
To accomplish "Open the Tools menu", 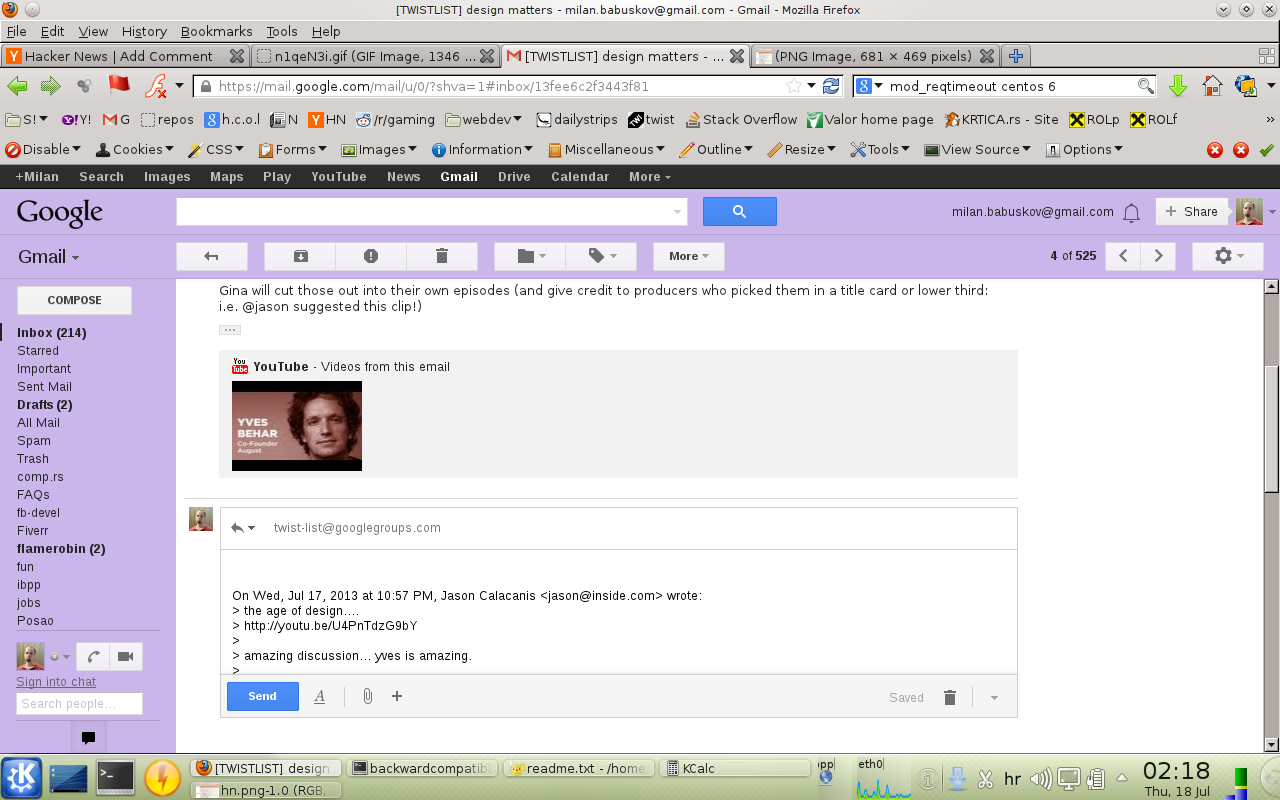I will coord(282,31).
